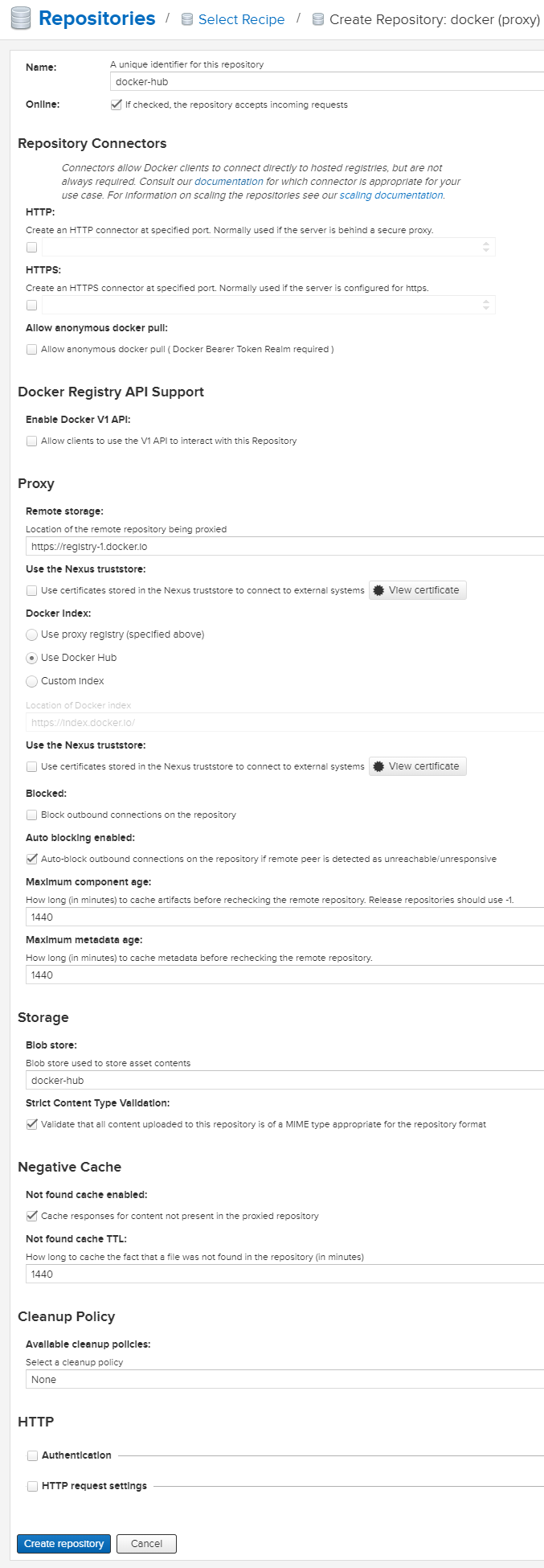Enable Allow anonymous docker pull

point(31,349)
